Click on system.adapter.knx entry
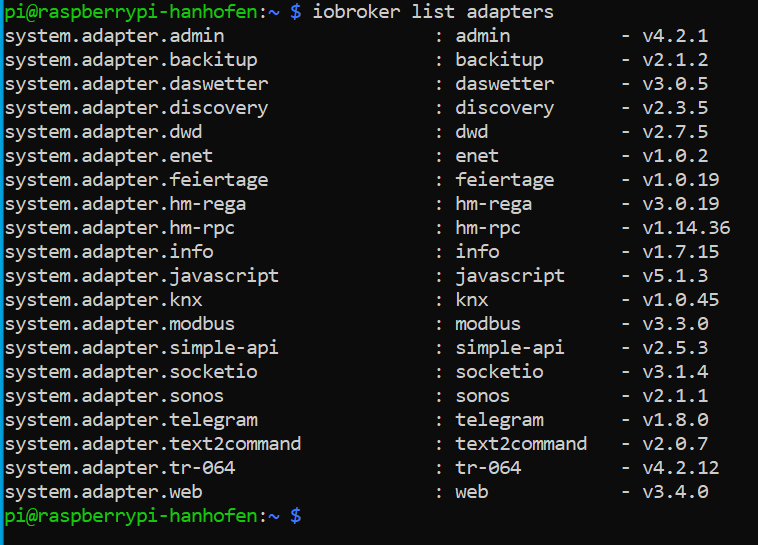Image resolution: width=758 pixels, height=545 pixels. (x=103, y=300)
